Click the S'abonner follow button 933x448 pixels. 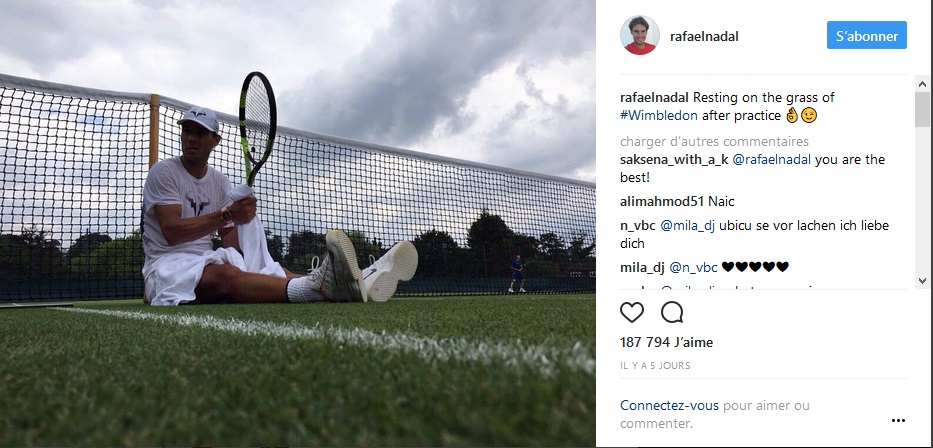pos(866,36)
